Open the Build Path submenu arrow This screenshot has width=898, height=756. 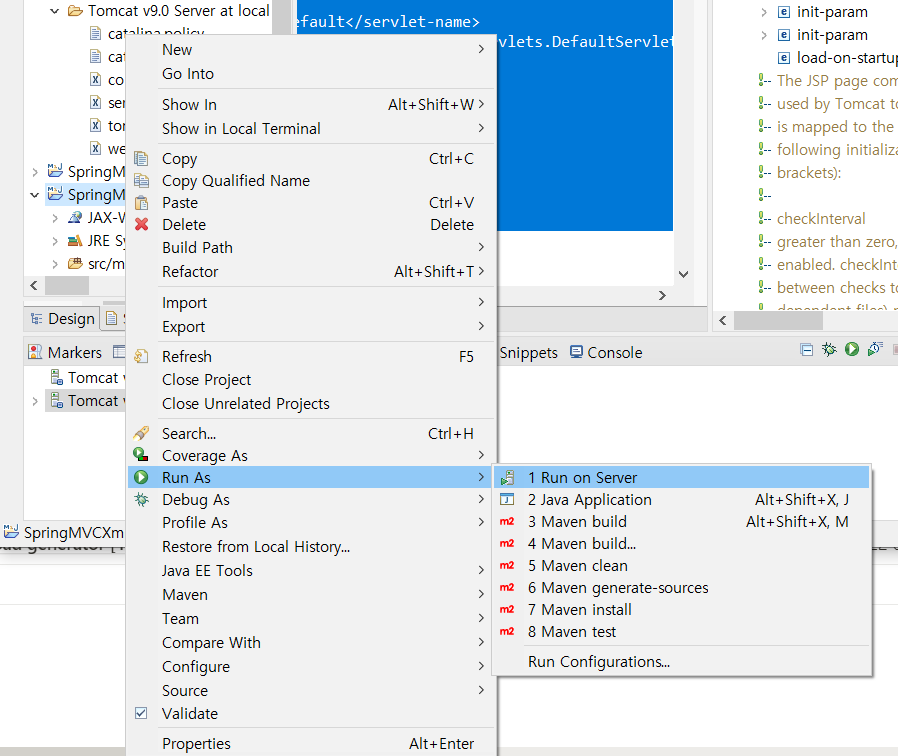(481, 247)
